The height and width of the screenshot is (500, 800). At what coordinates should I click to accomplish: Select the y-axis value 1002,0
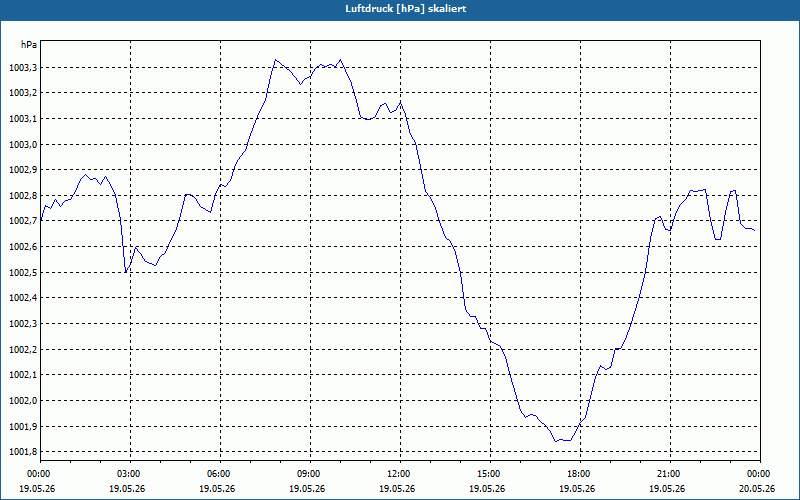[23, 401]
